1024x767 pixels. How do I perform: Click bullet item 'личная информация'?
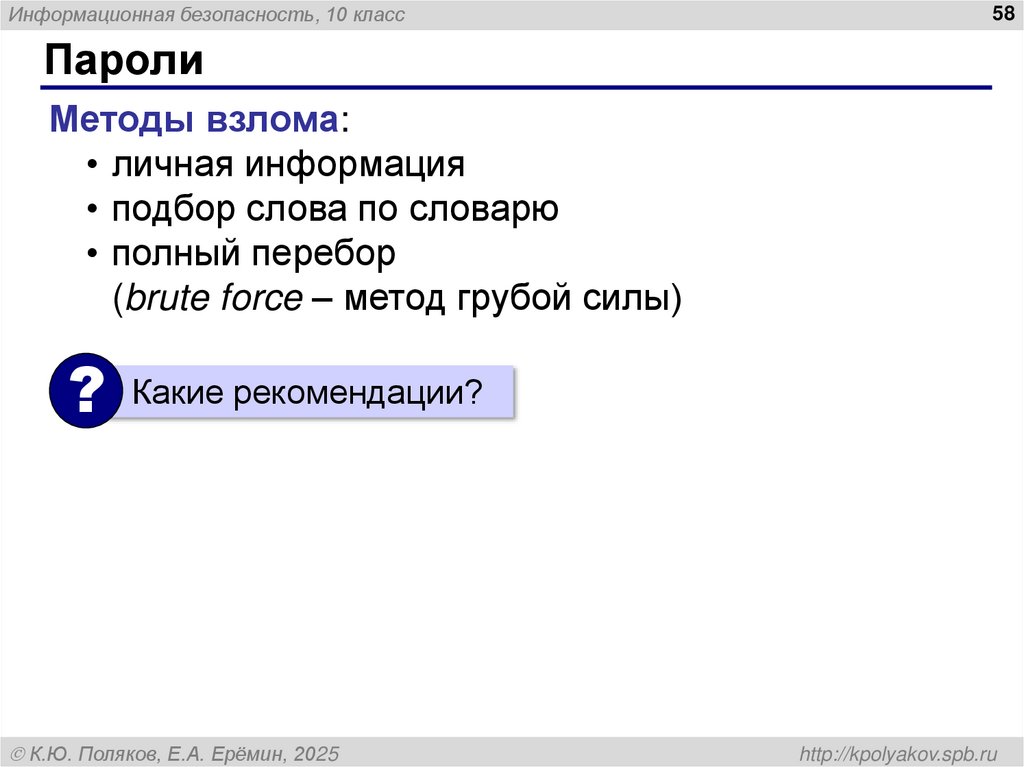click(289, 163)
